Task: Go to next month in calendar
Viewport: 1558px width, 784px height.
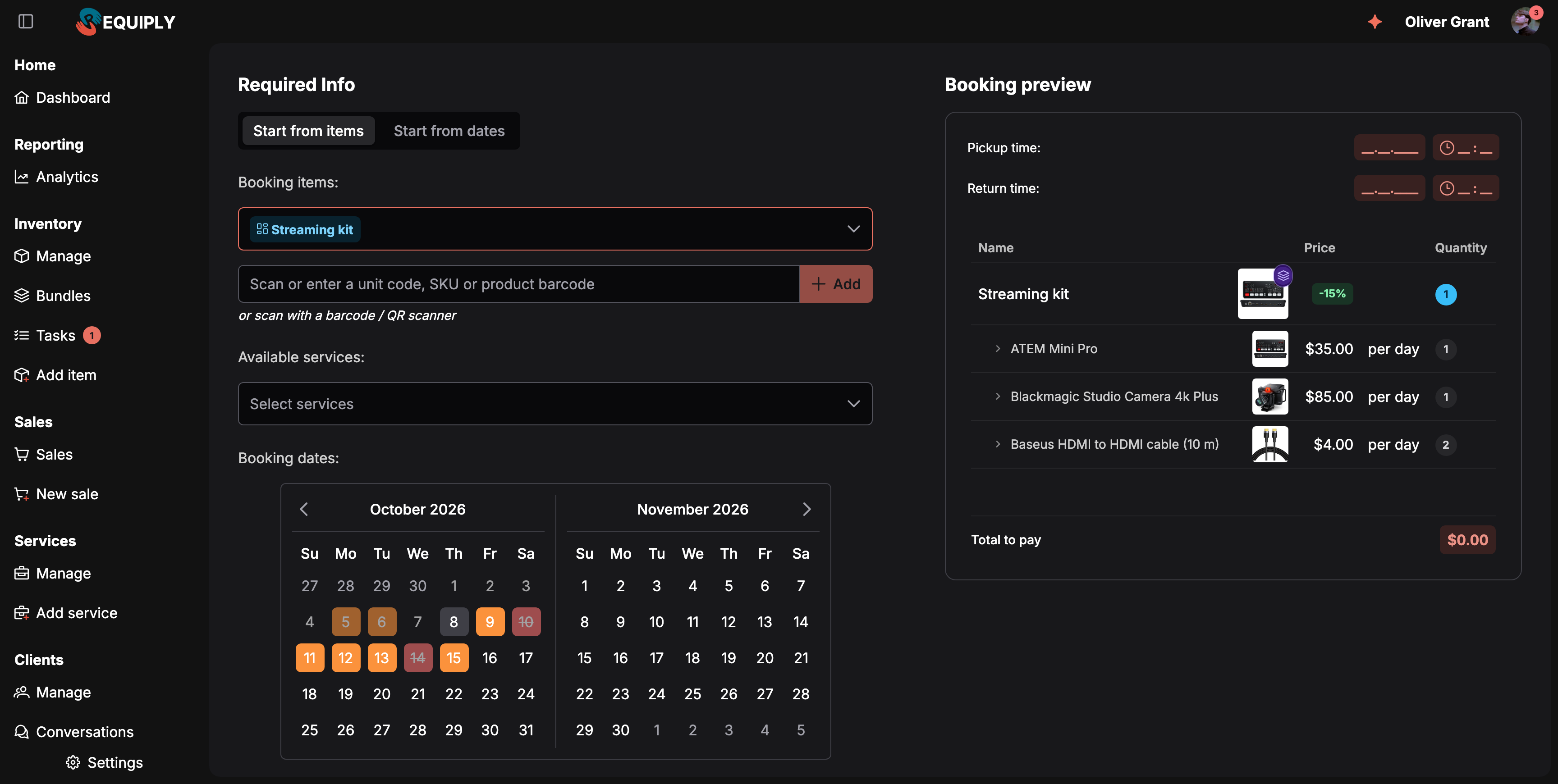Action: [x=806, y=509]
